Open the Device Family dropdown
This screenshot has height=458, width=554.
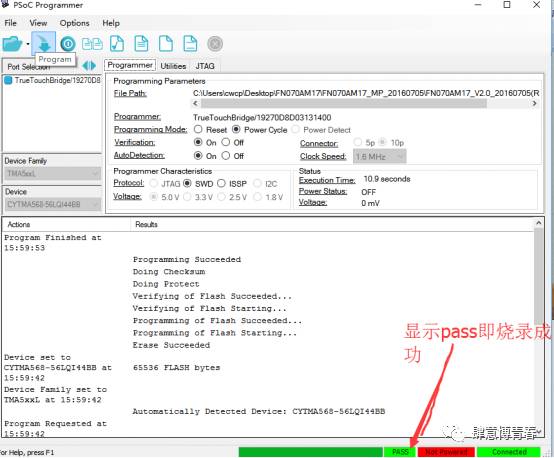[52, 174]
